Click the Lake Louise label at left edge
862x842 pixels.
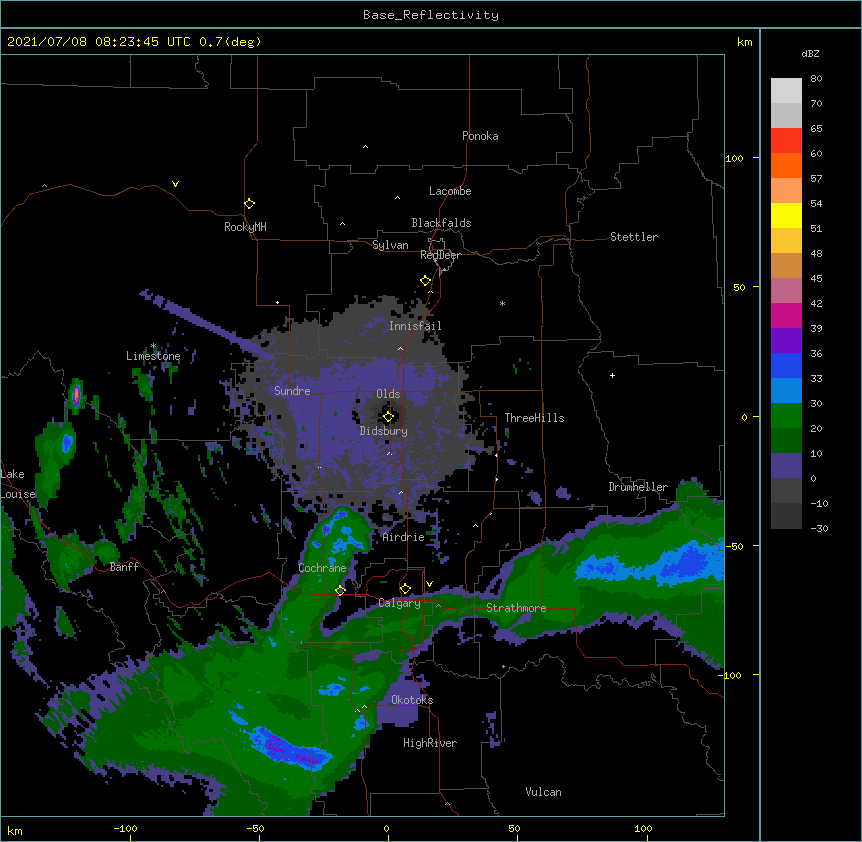click(x=18, y=484)
